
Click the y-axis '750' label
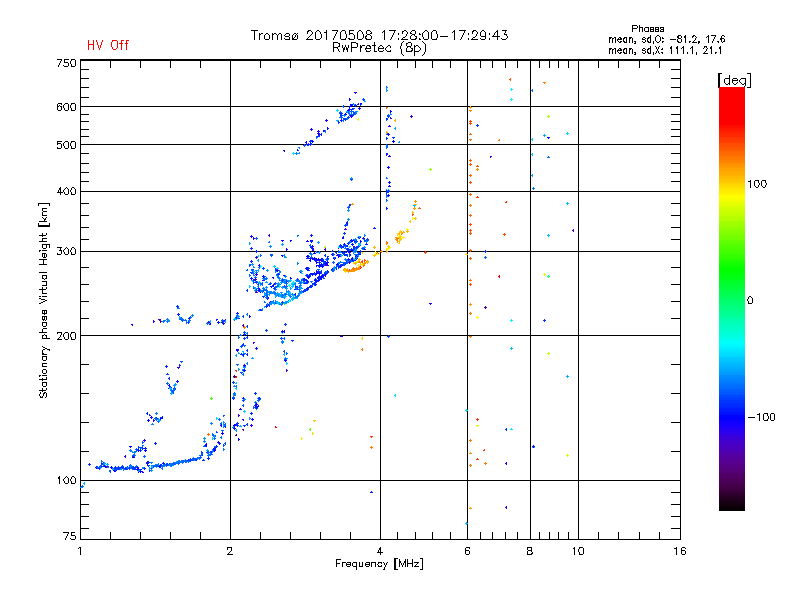click(x=66, y=63)
